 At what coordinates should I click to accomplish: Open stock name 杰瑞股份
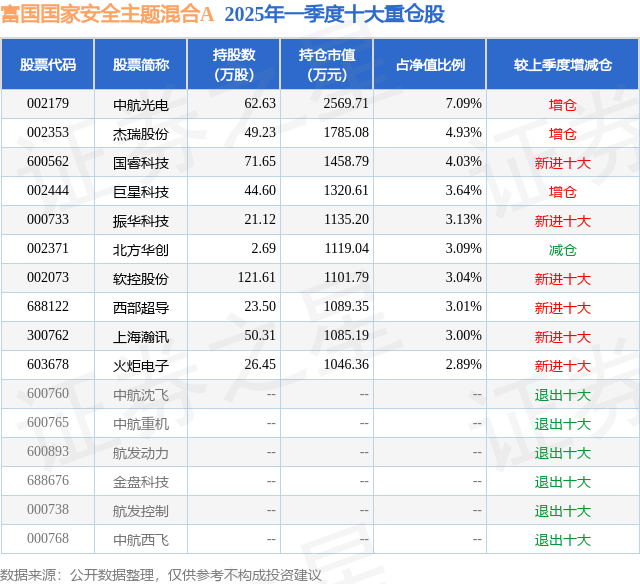tap(141, 133)
